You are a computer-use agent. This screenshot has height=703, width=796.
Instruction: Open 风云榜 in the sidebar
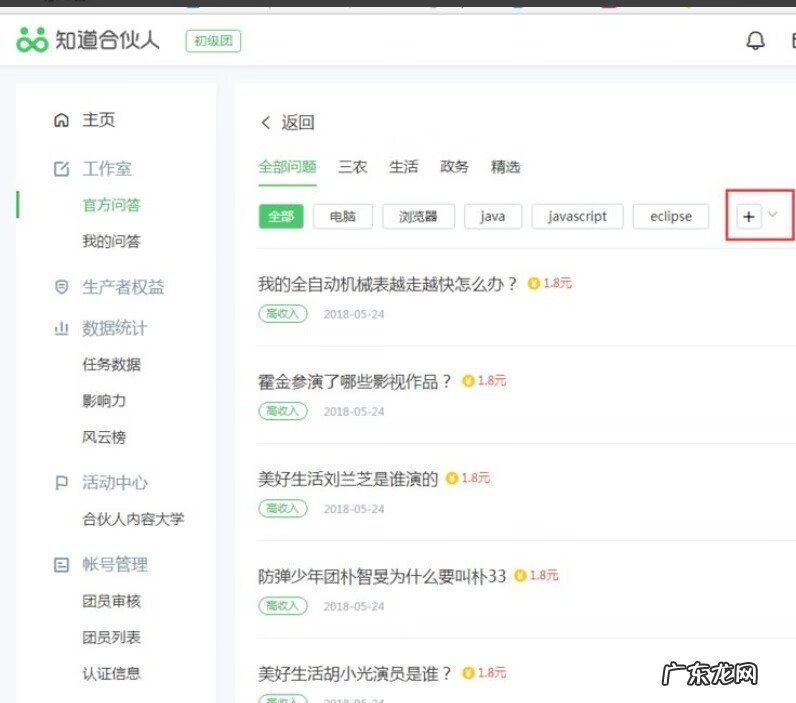pyautogui.click(x=104, y=437)
